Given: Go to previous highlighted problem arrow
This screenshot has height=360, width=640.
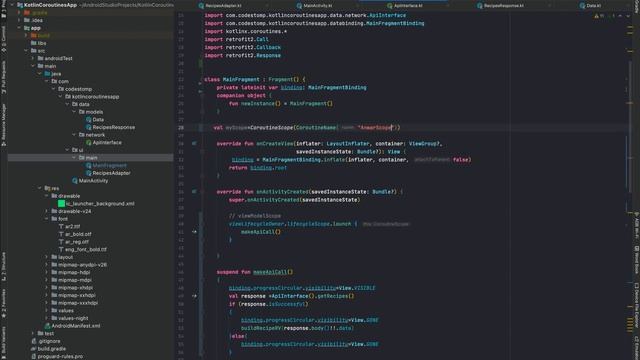Looking at the screenshot, I should tap(620, 16).
